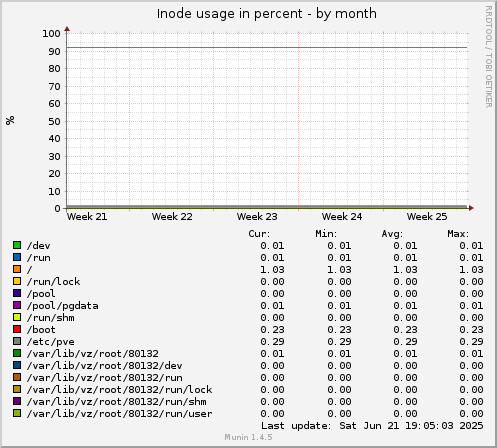Click the orange / root legend swatch
The image size is (497, 448).
pos(17,269)
